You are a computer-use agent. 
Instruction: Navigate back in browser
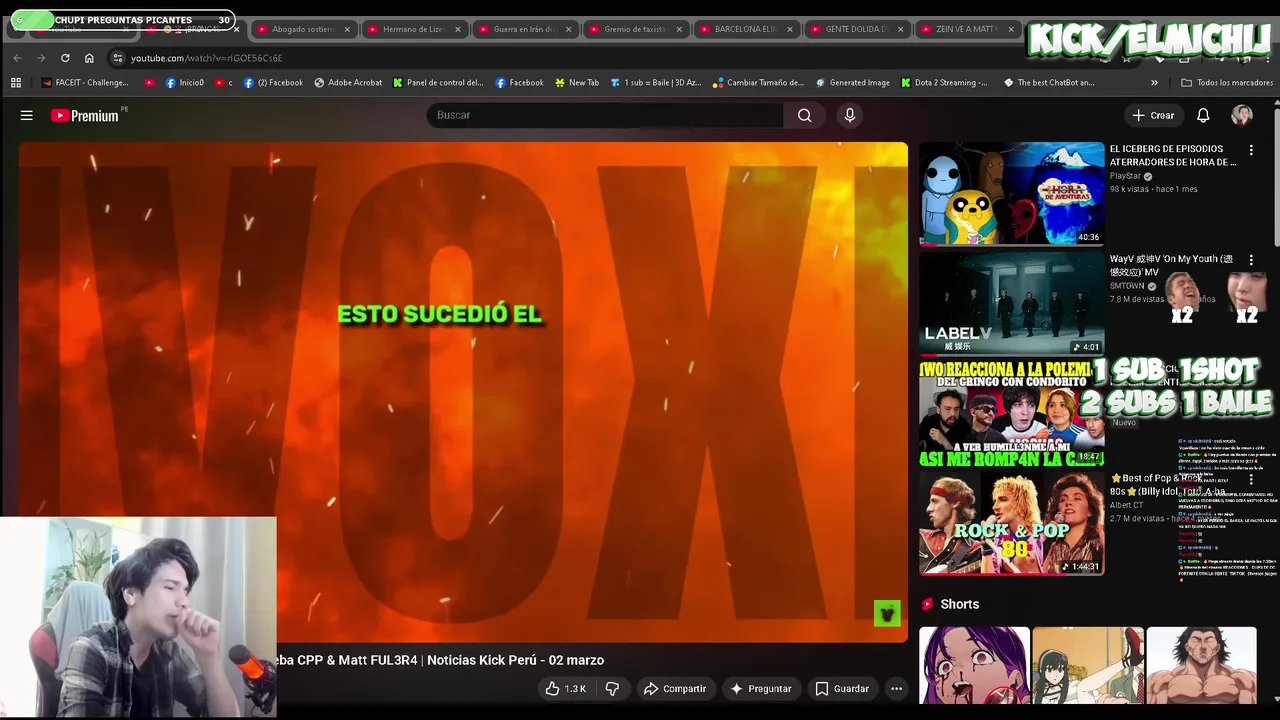pyautogui.click(x=17, y=58)
